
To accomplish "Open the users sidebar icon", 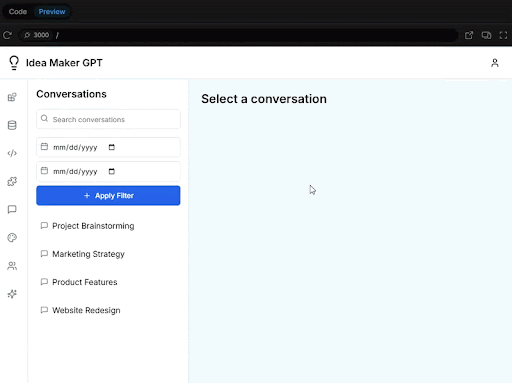I will 12,266.
